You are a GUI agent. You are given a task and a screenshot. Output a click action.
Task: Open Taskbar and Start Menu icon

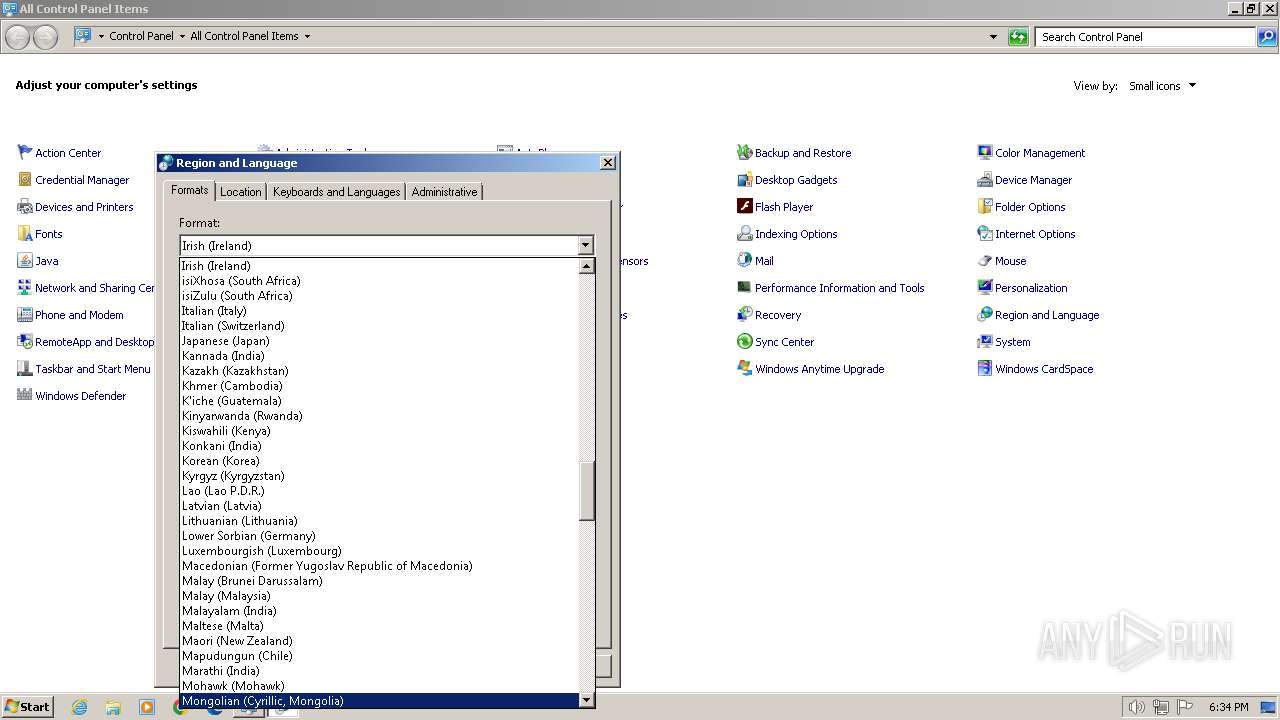[25, 369]
